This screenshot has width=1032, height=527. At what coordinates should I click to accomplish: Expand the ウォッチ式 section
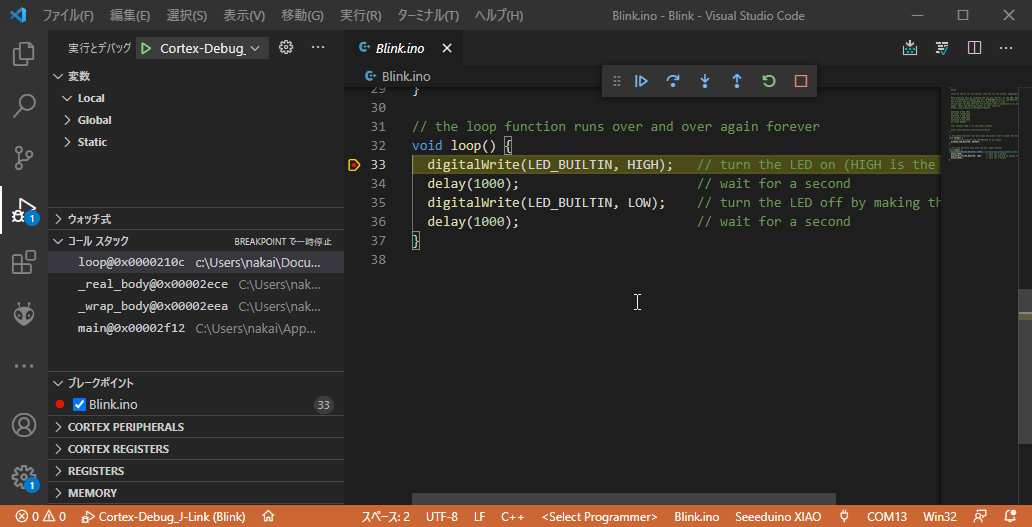(x=197, y=218)
